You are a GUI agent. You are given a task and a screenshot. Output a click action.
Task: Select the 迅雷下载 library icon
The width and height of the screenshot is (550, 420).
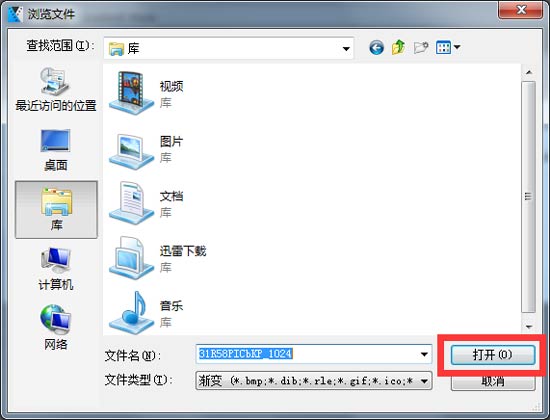coord(131,258)
